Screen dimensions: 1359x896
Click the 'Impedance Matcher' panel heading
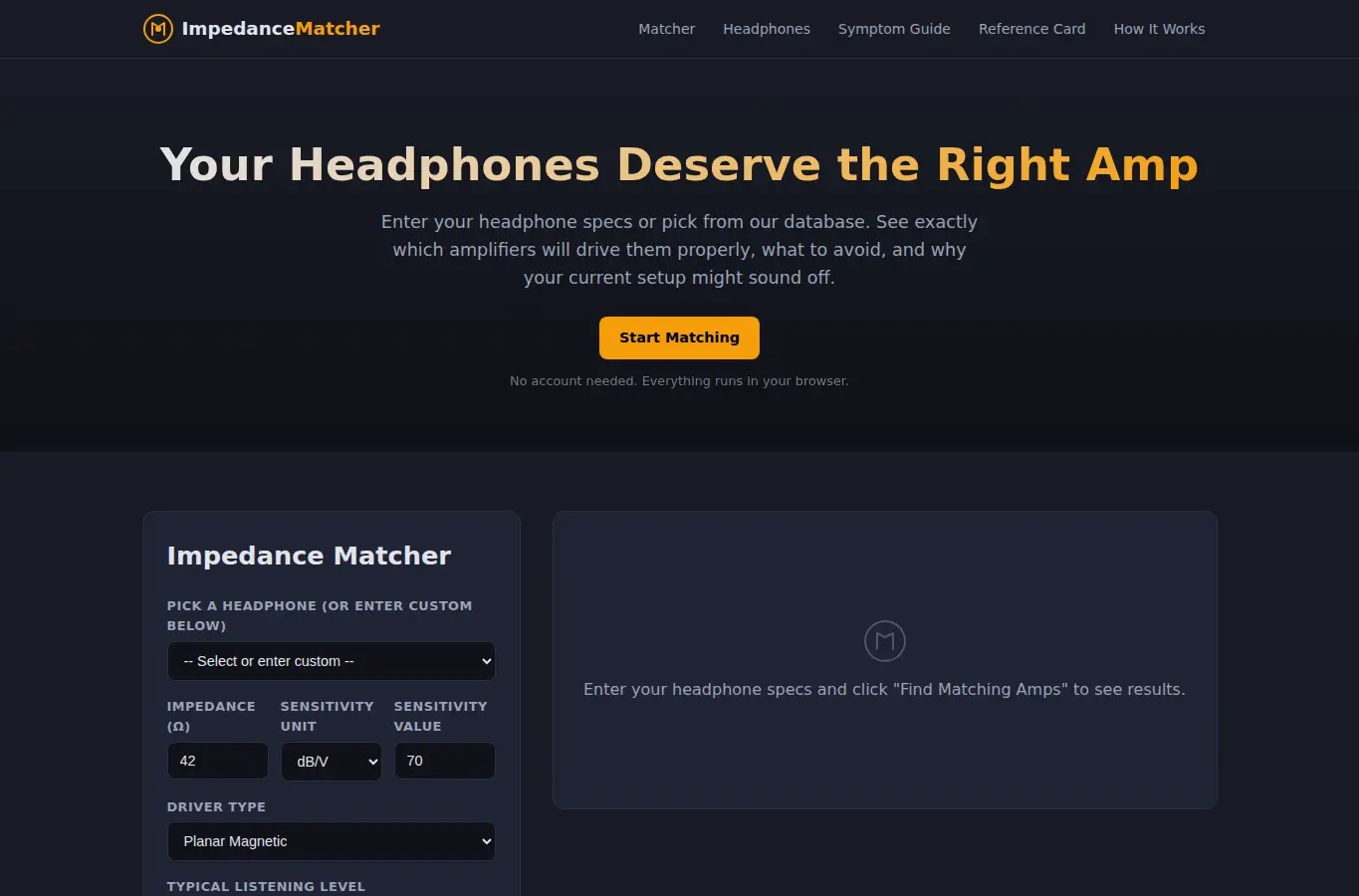point(309,556)
